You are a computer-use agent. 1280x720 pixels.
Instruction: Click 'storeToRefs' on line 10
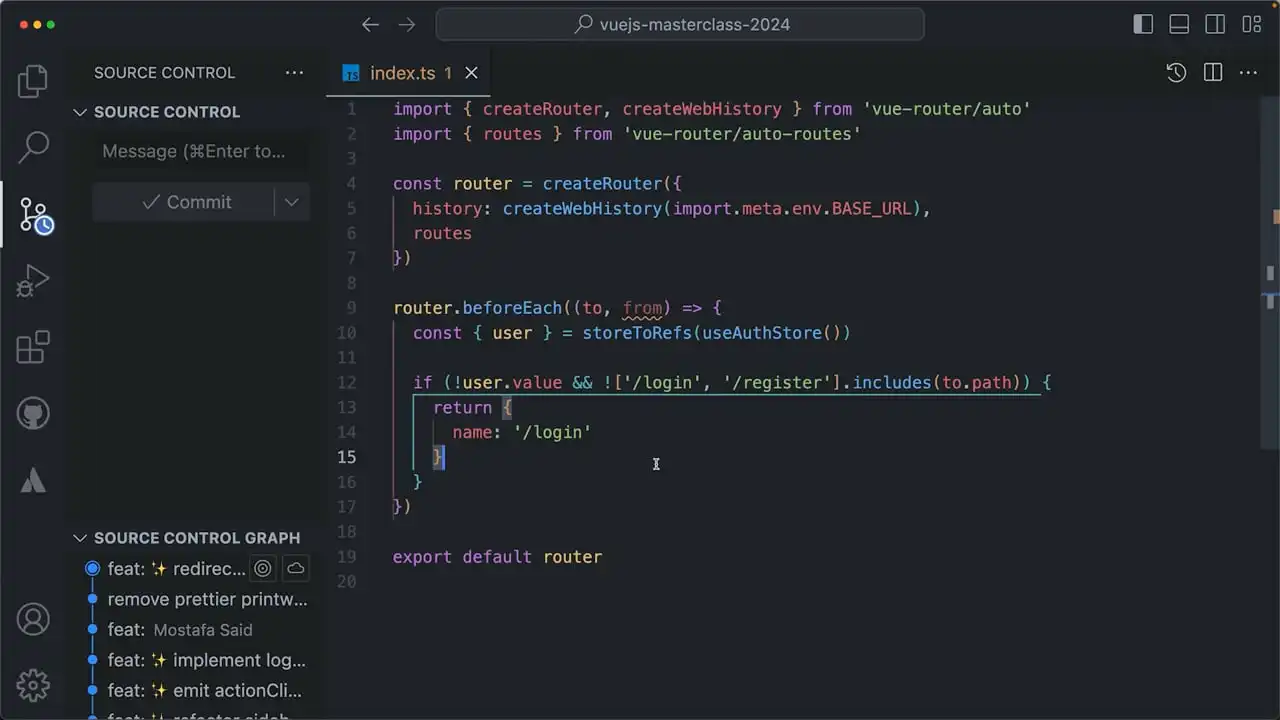637,333
